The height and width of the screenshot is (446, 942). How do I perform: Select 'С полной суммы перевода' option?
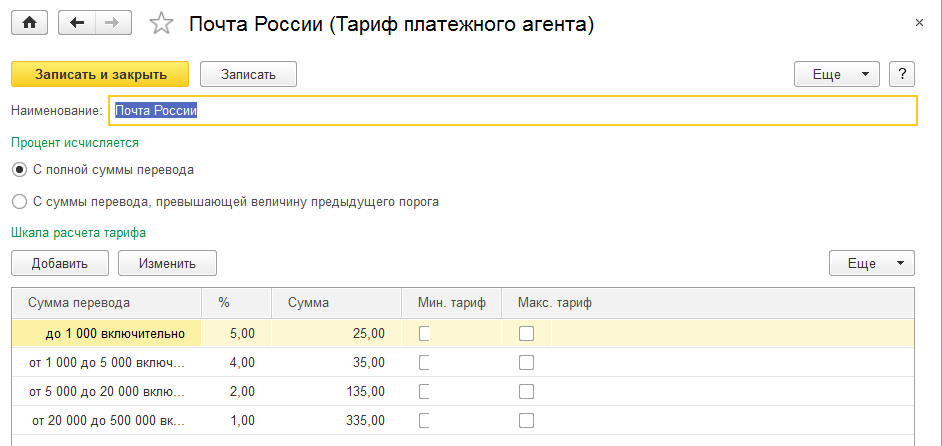pyautogui.click(x=19, y=169)
